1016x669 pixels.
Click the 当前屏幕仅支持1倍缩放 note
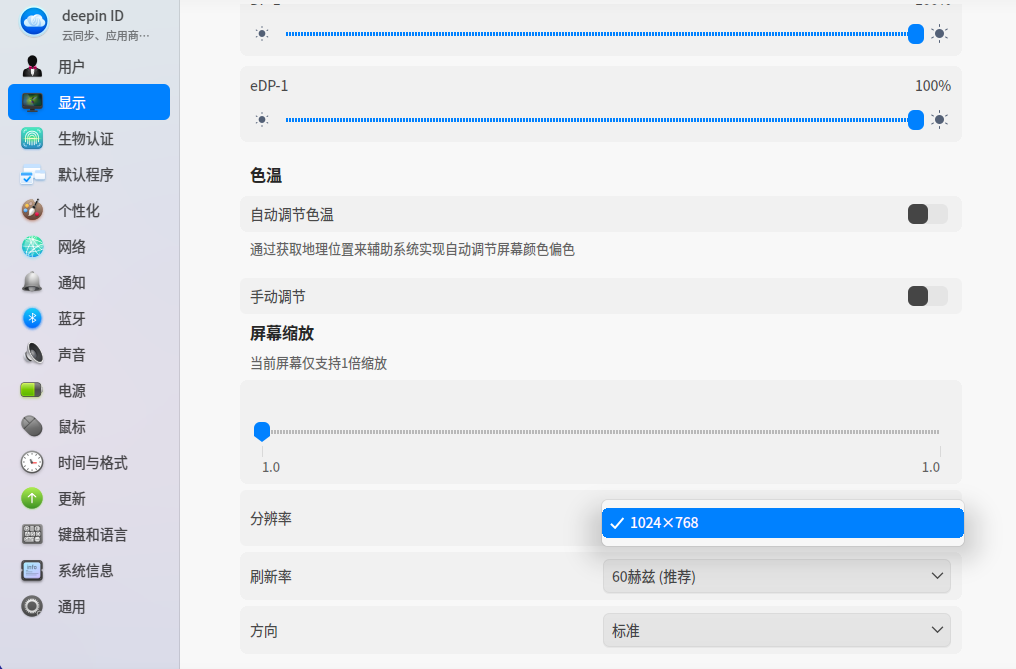(x=318, y=363)
